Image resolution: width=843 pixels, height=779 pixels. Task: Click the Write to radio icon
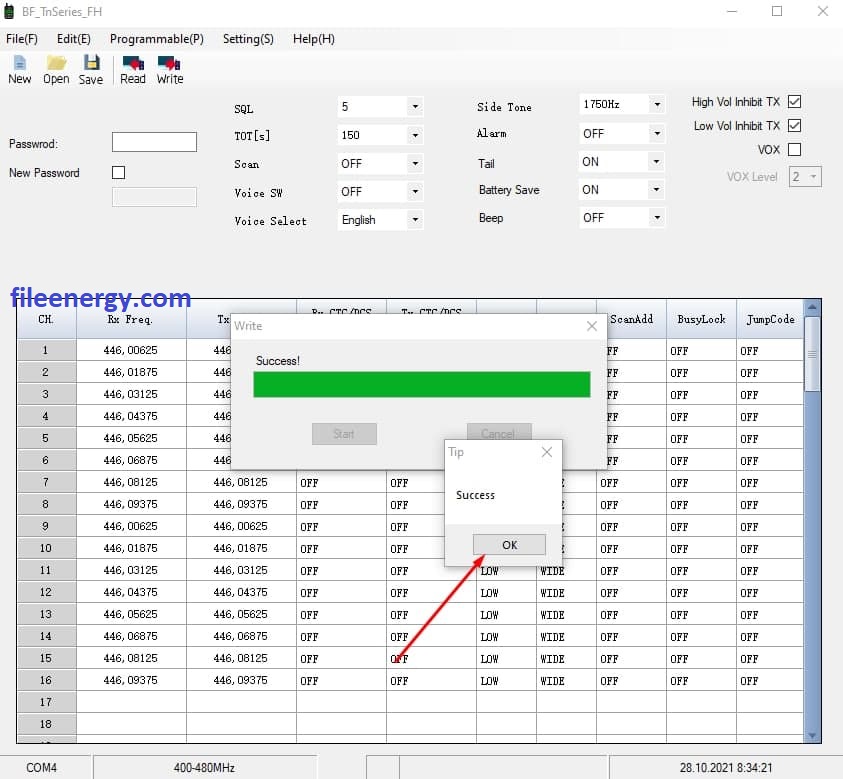[x=170, y=70]
